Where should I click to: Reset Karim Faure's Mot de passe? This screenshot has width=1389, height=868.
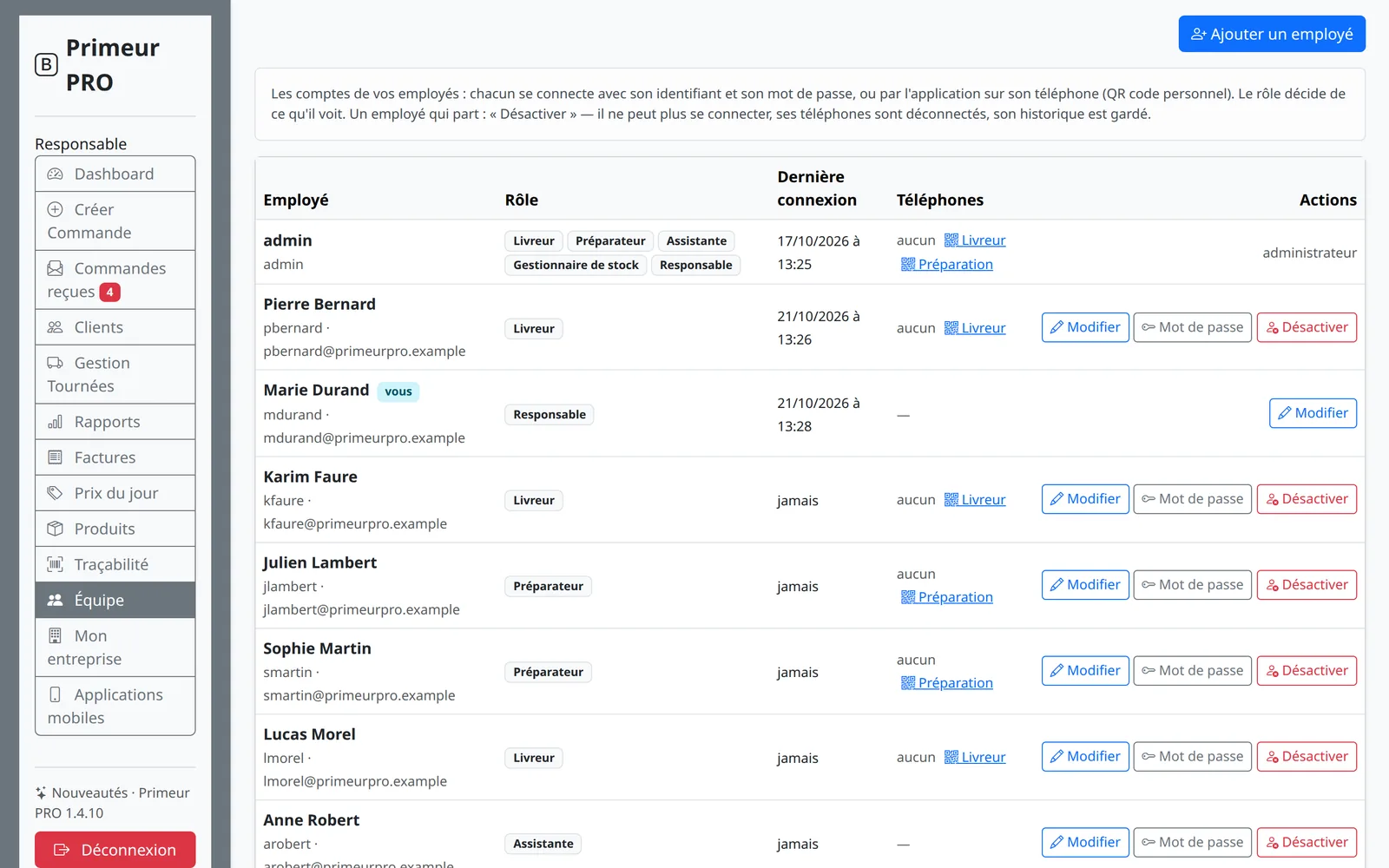(x=1193, y=499)
